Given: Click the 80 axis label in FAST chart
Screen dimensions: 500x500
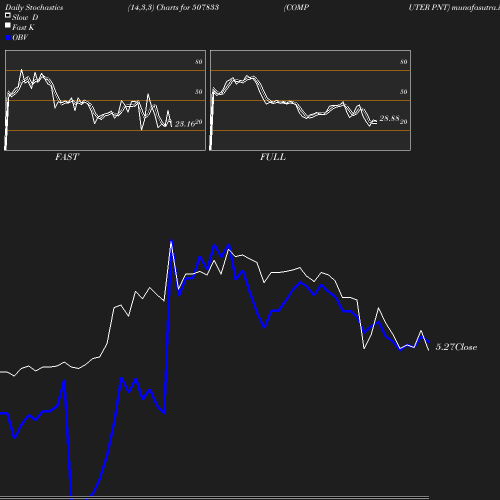Looking at the screenshot, I should [x=199, y=62].
